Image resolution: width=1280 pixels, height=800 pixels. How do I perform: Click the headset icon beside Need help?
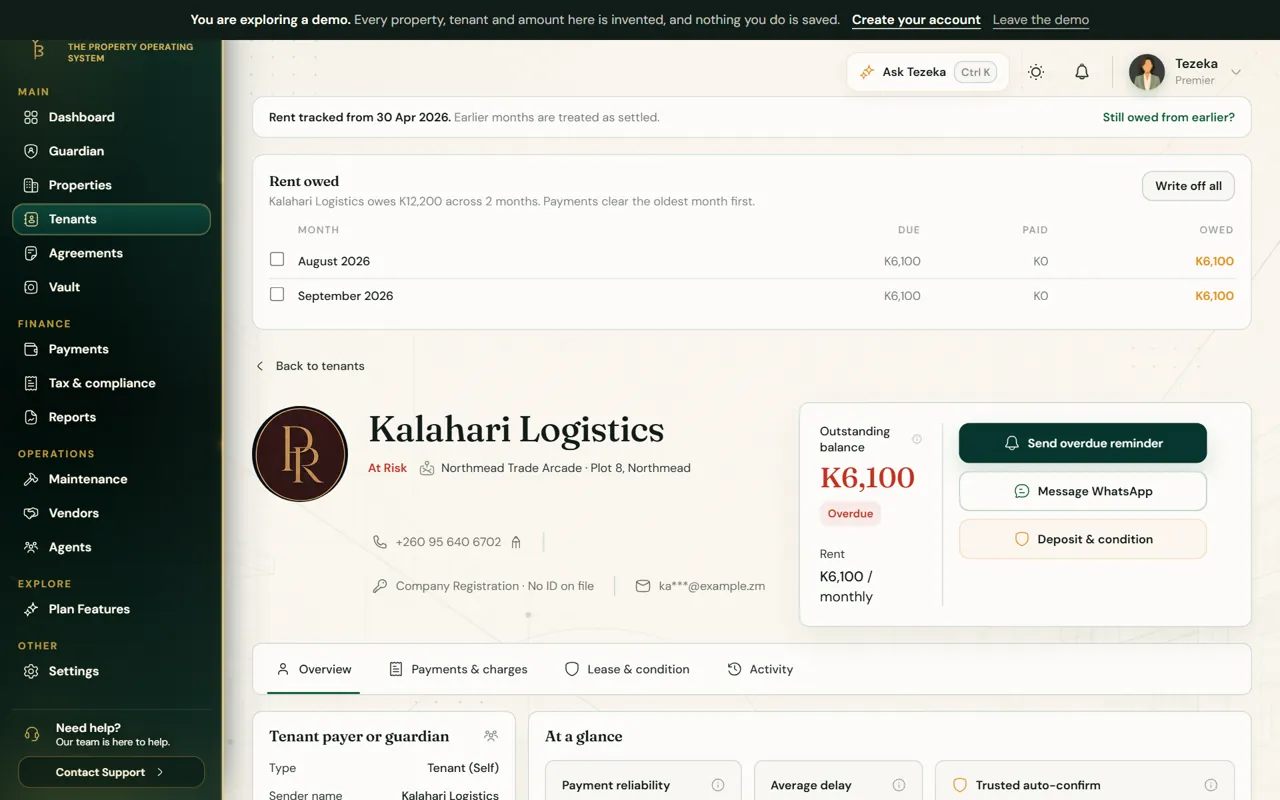coord(32,735)
